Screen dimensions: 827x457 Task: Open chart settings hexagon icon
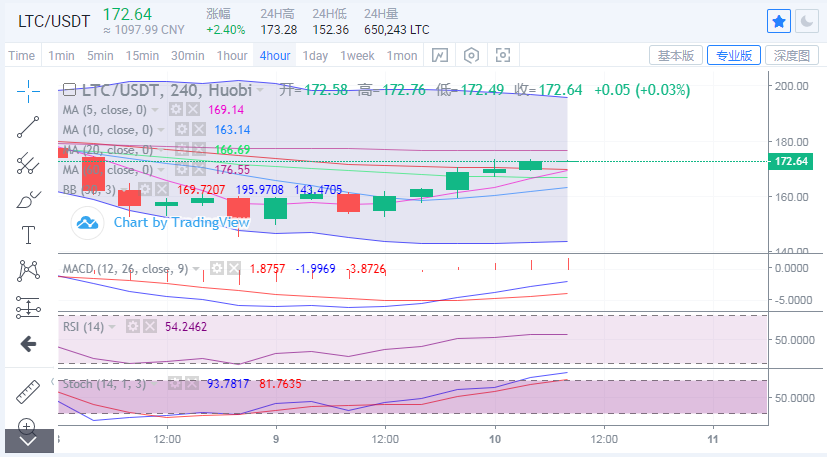click(x=472, y=55)
